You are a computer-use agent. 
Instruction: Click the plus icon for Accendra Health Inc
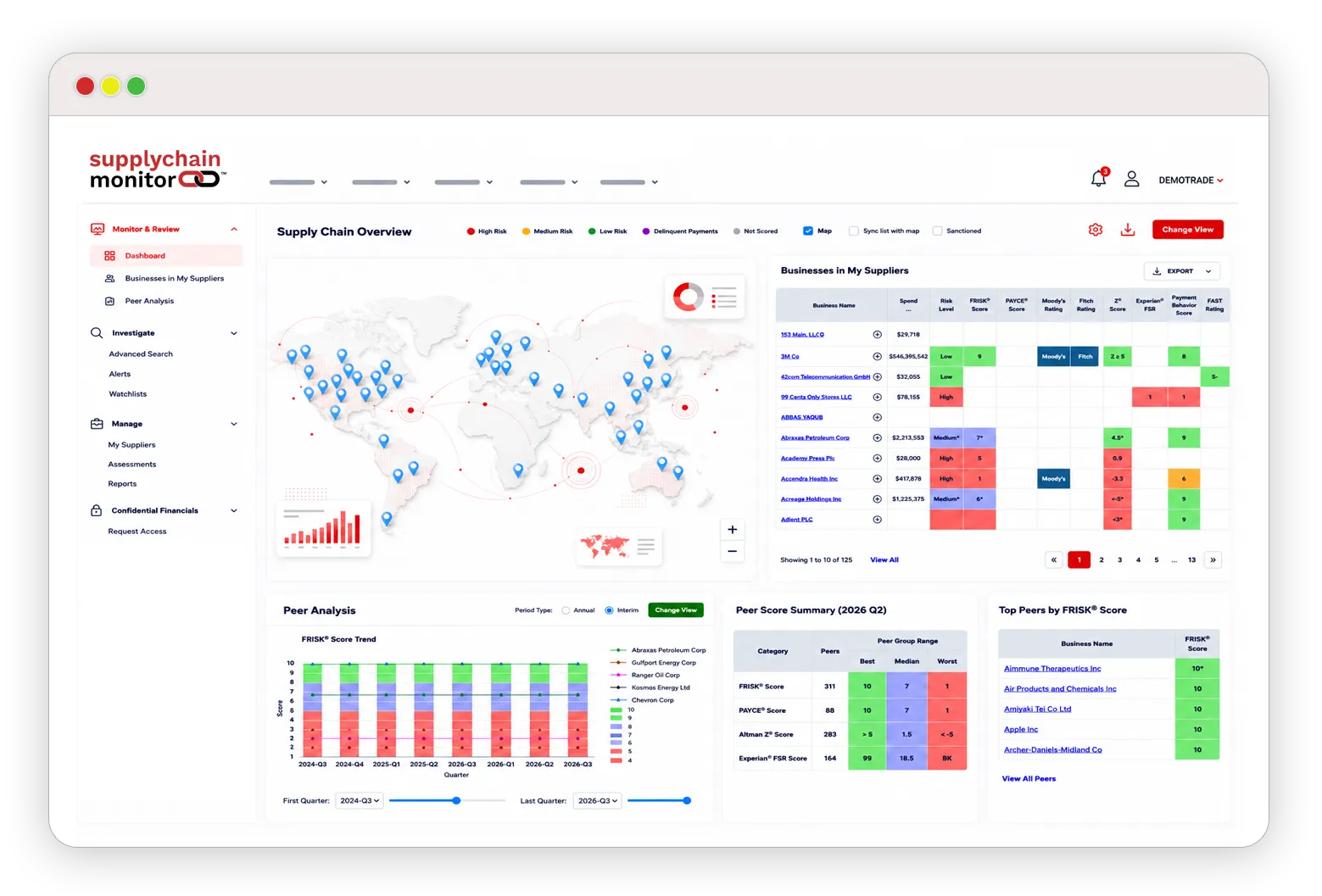(878, 478)
